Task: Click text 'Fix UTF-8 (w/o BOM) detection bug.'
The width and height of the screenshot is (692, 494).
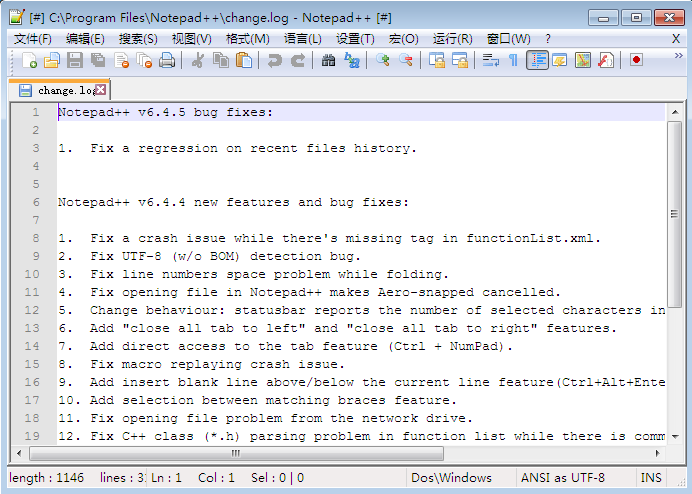Action: [x=226, y=256]
